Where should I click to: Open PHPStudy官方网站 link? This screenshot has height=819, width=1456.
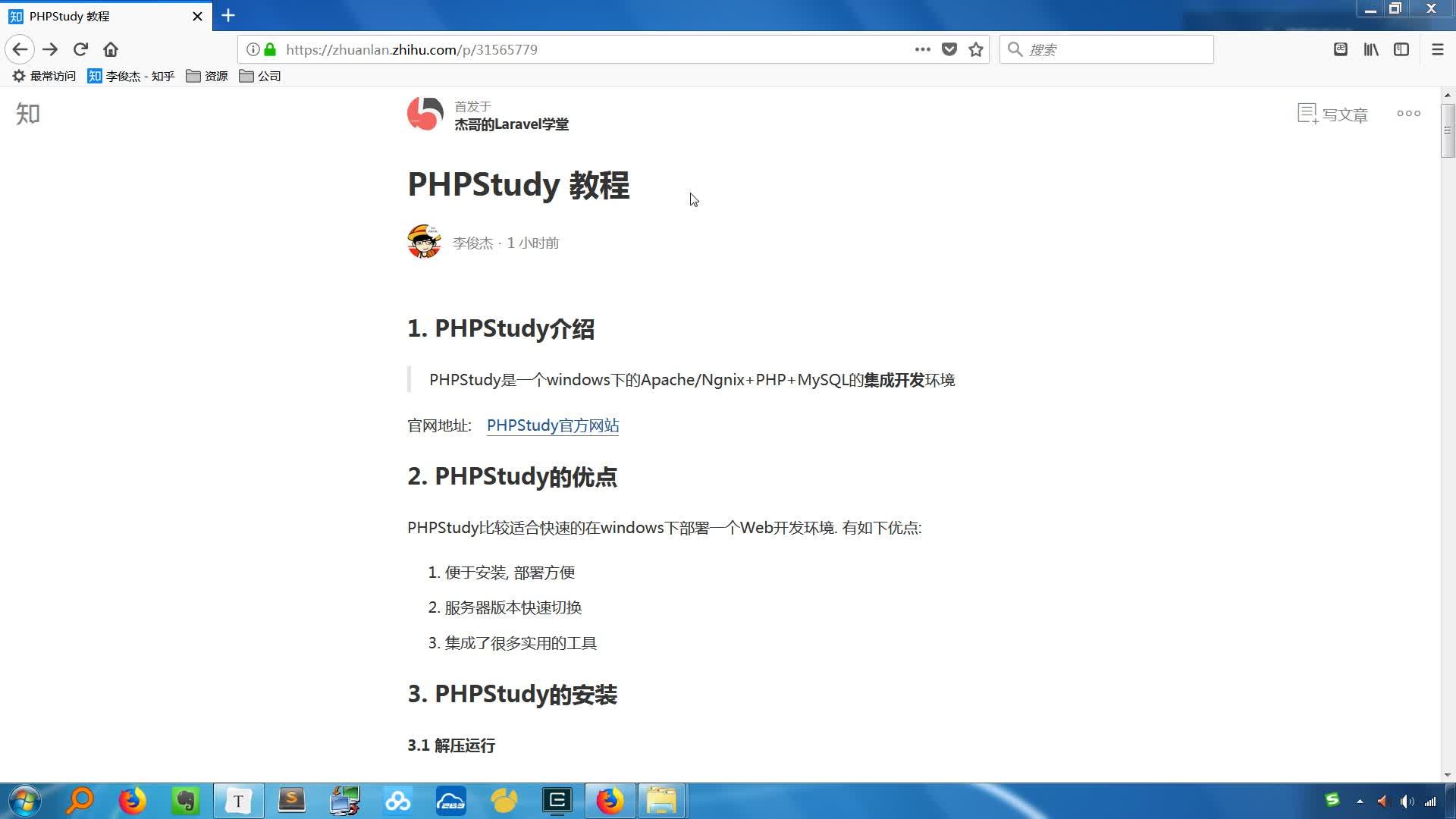pyautogui.click(x=553, y=425)
